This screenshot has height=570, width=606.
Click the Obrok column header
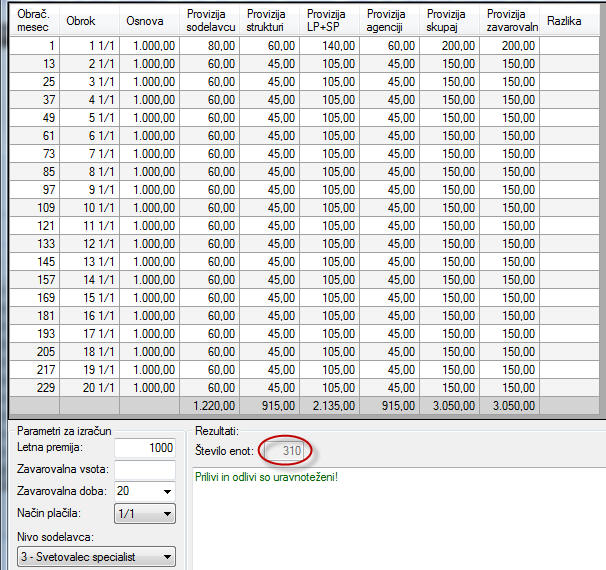coord(89,21)
